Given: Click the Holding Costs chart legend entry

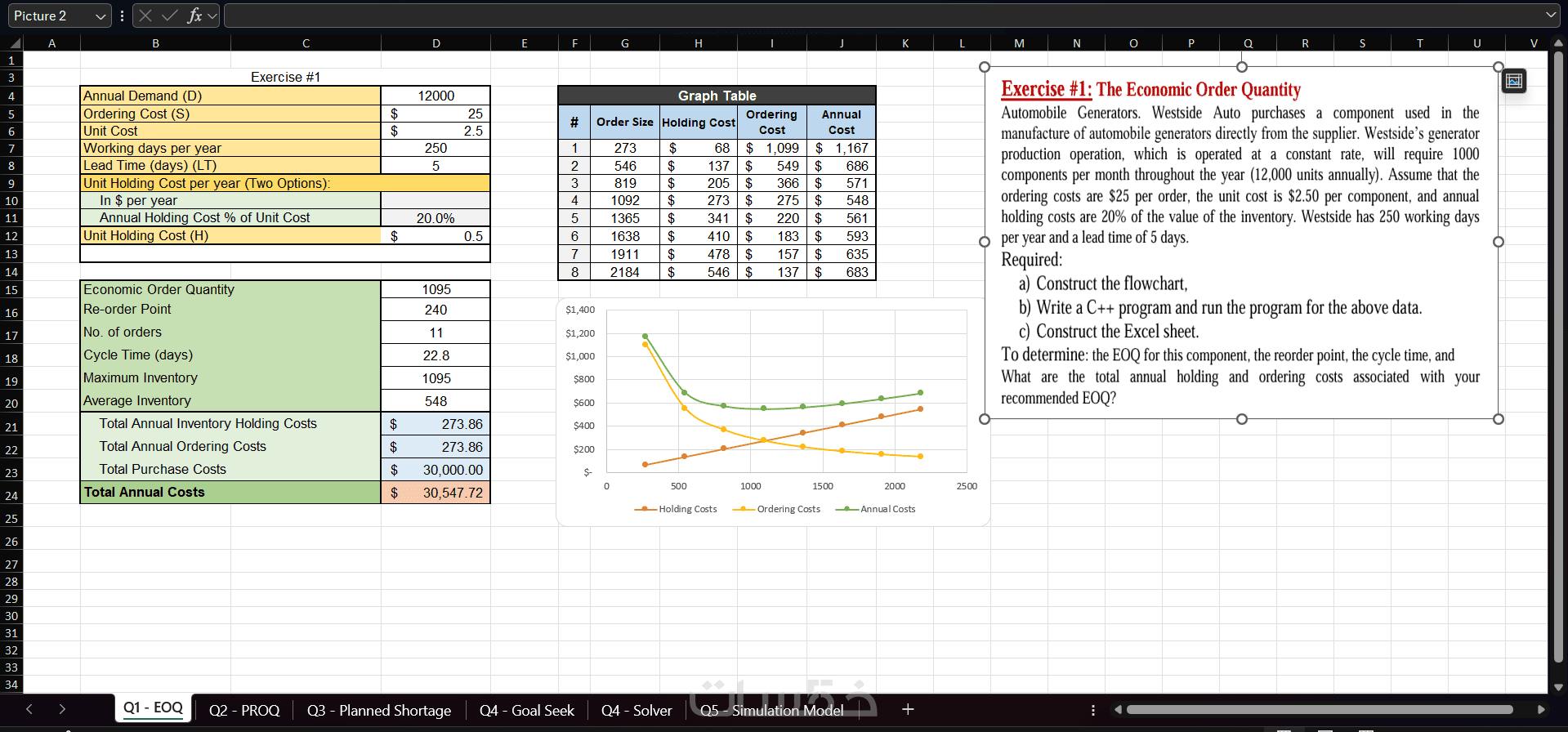Looking at the screenshot, I should (676, 509).
